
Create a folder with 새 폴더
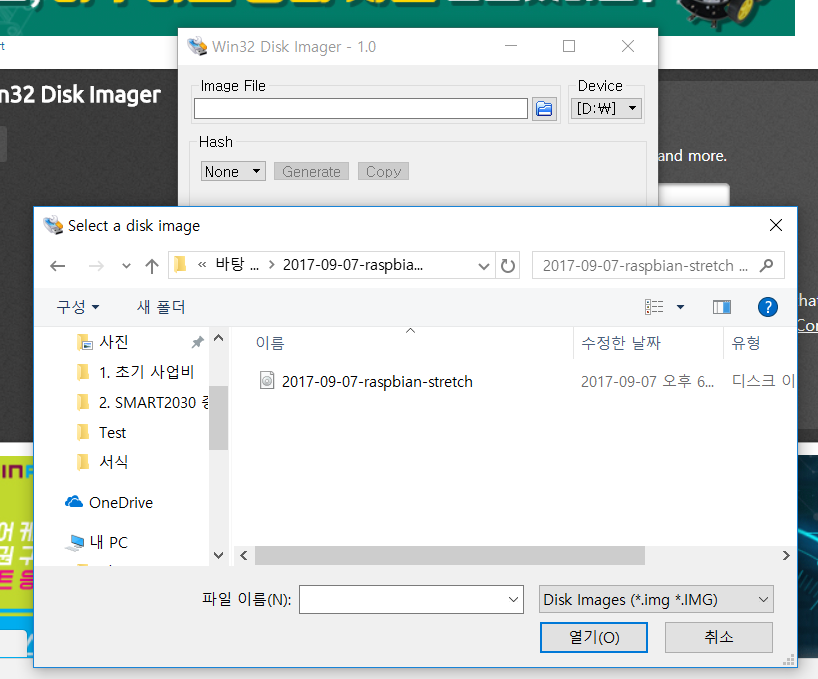click(161, 307)
